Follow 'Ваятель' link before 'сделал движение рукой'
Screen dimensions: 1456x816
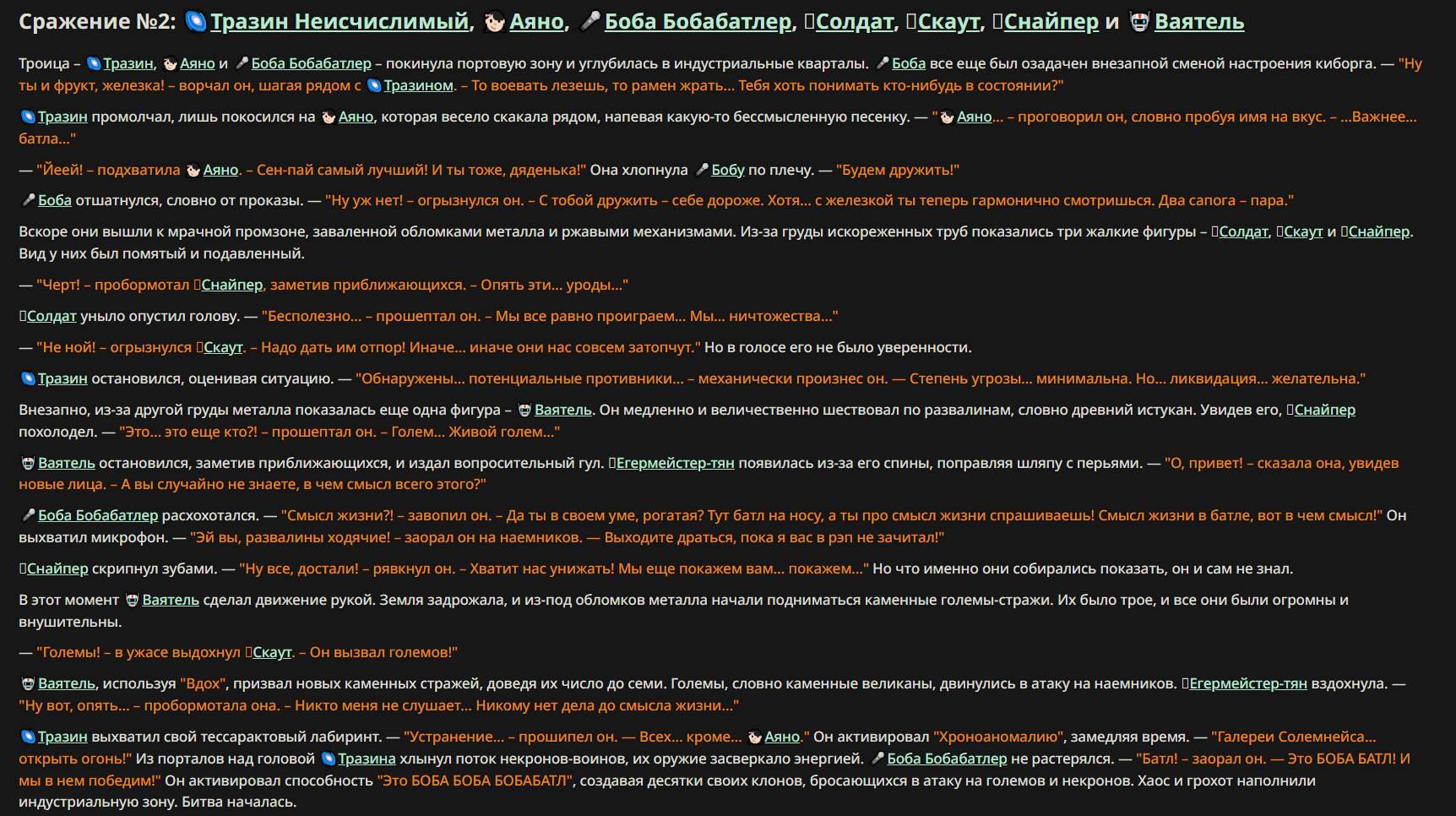pos(171,600)
